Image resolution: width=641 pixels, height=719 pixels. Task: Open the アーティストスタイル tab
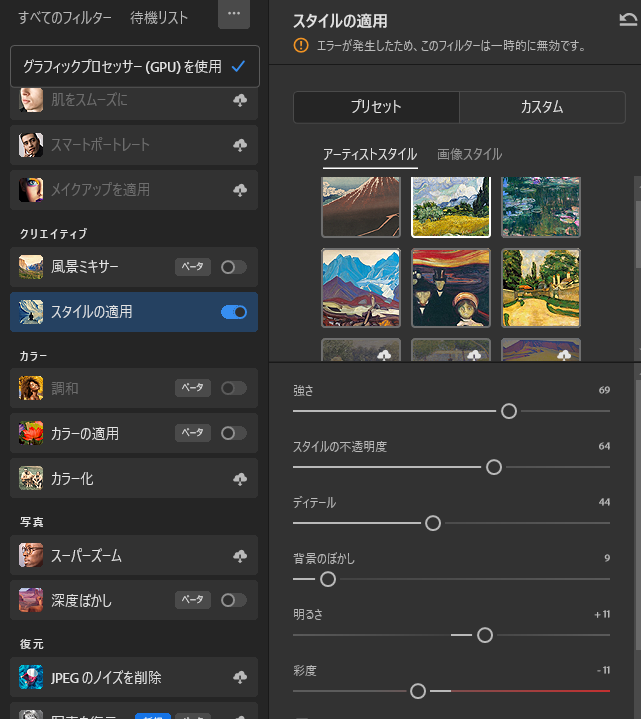point(370,155)
